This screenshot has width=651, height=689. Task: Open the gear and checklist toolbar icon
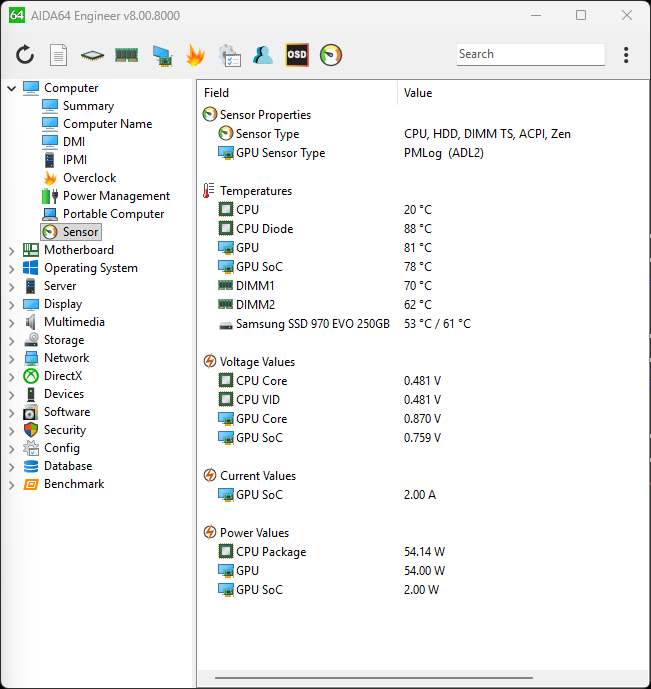coord(229,55)
